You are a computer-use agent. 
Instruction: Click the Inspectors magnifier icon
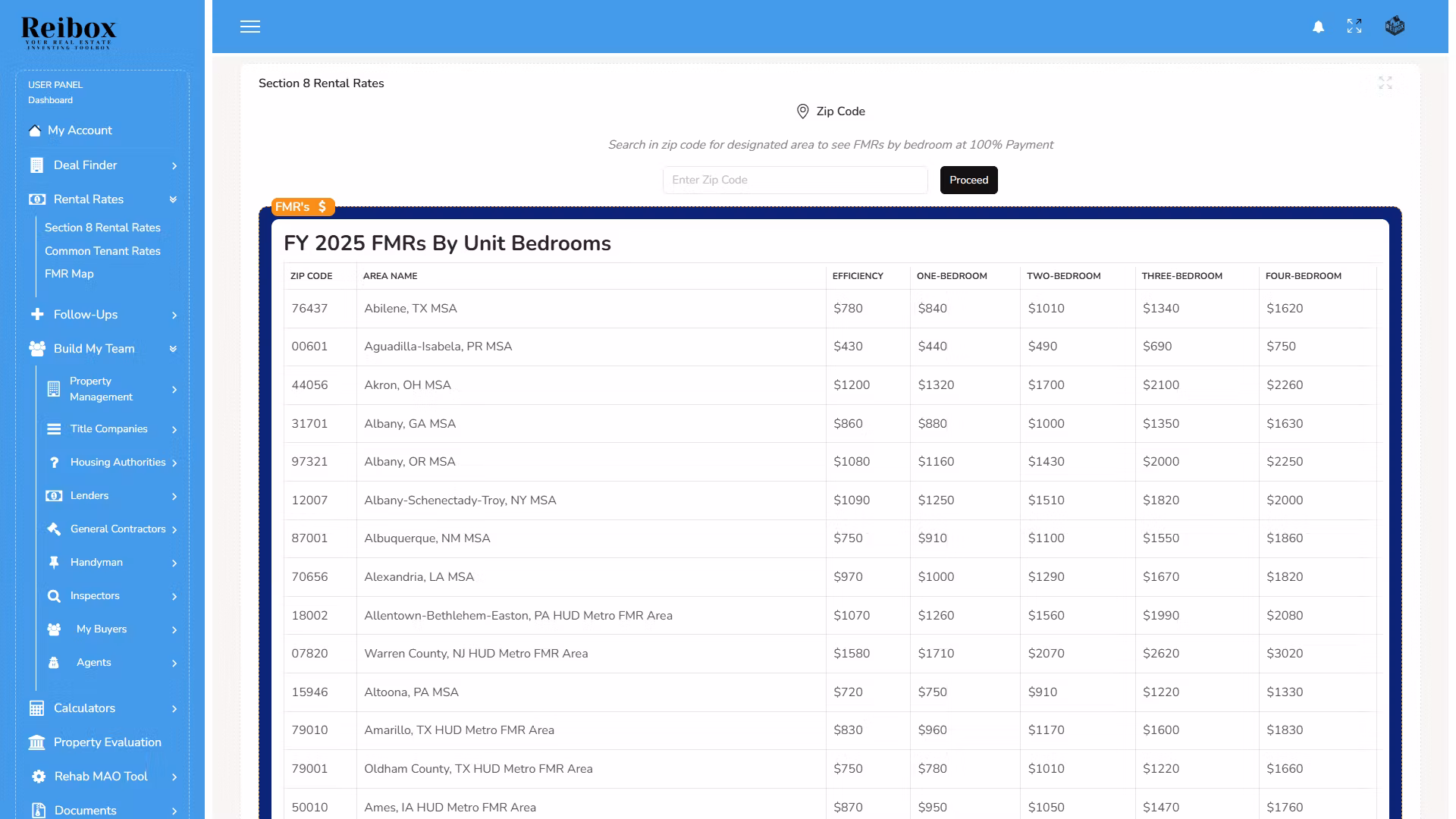[54, 596]
